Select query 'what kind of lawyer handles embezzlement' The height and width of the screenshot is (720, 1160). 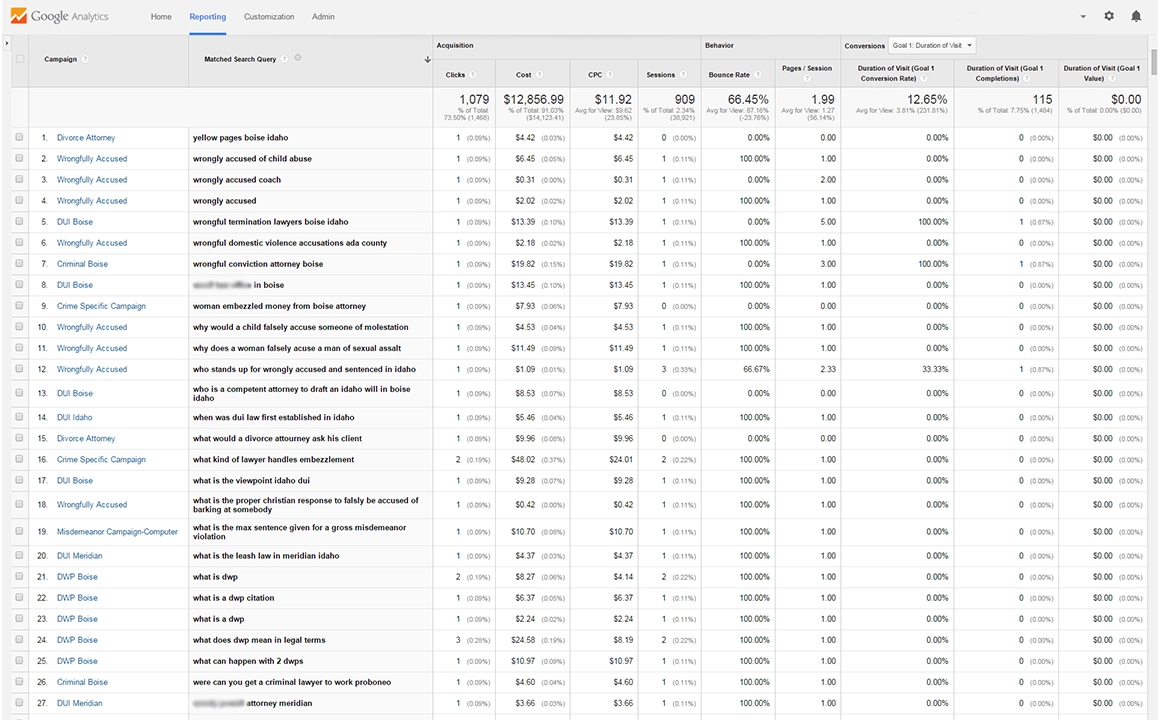pyautogui.click(x=273, y=460)
